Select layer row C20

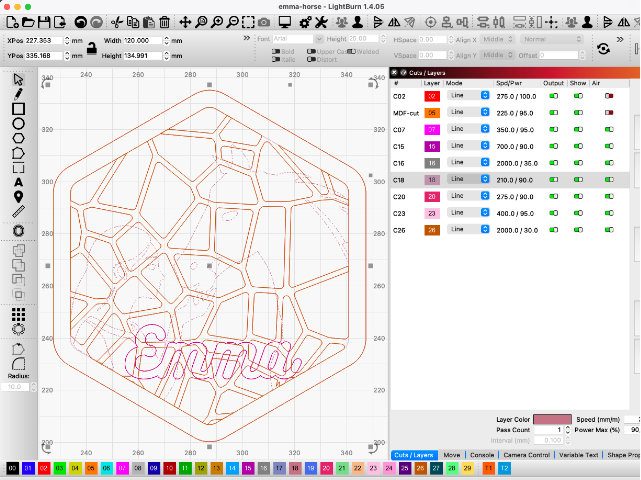[510, 197]
